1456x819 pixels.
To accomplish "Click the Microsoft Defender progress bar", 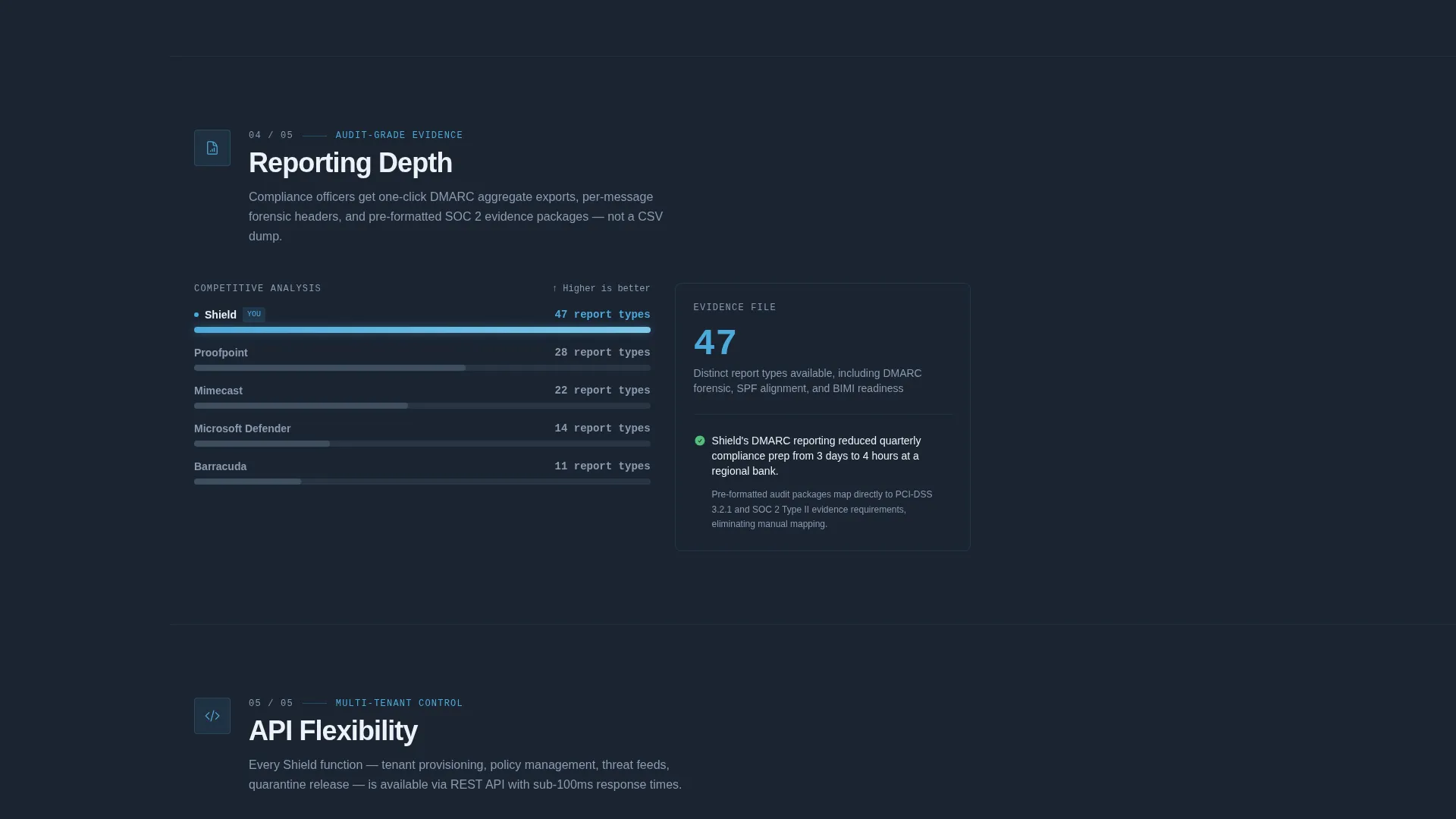I will [422, 444].
